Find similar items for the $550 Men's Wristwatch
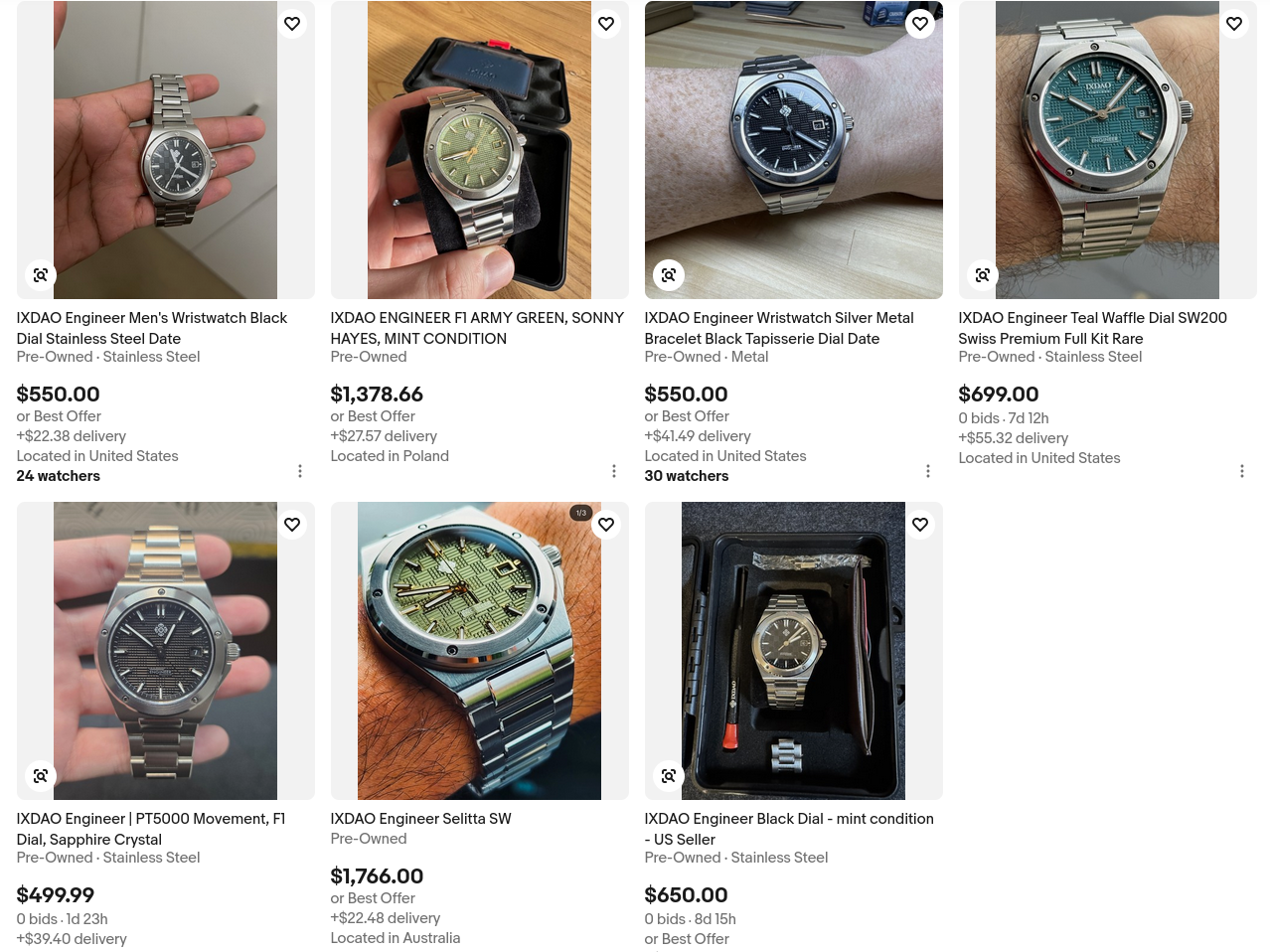Viewport: 1270px width, 952px height. point(41,275)
